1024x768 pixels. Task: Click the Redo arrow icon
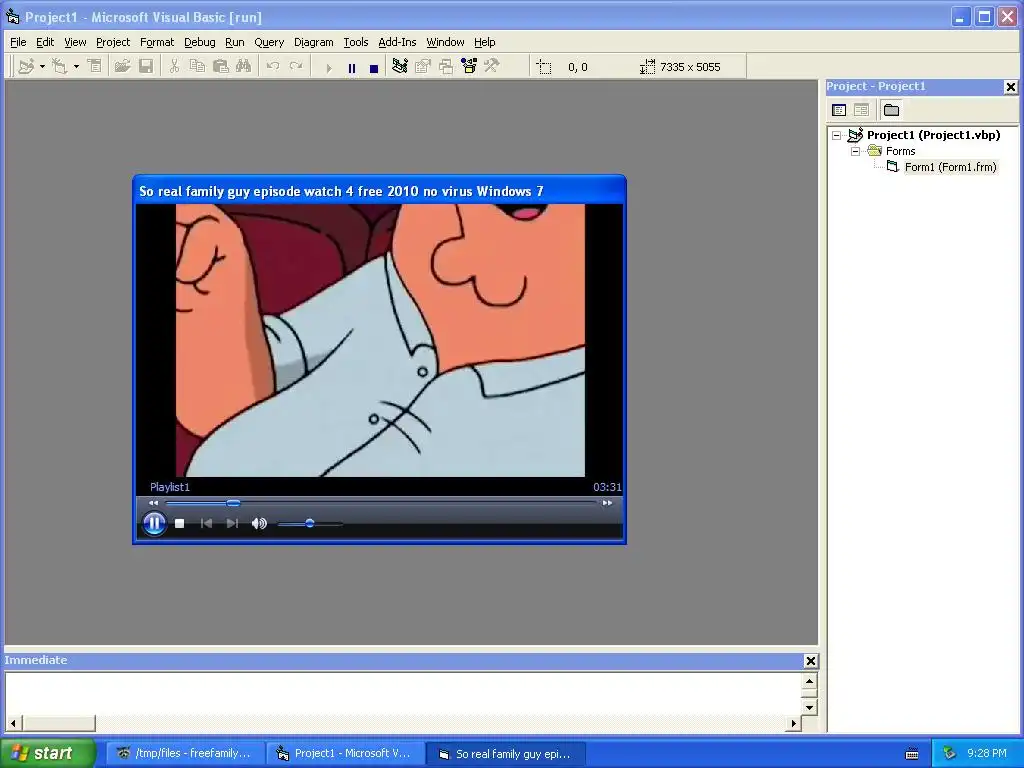click(296, 67)
